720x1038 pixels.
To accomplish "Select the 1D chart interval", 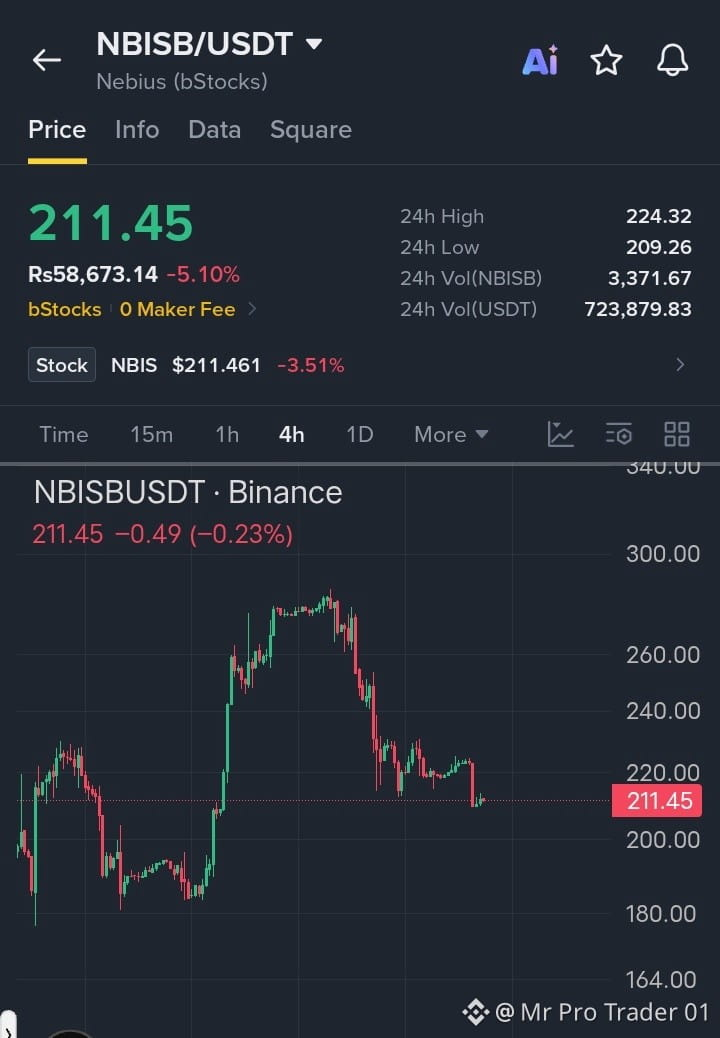I will pos(360,434).
